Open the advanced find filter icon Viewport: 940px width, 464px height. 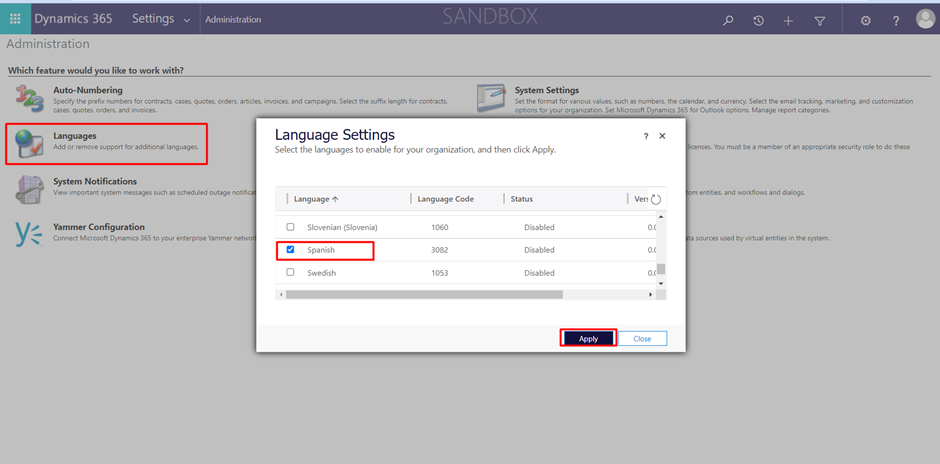point(820,20)
